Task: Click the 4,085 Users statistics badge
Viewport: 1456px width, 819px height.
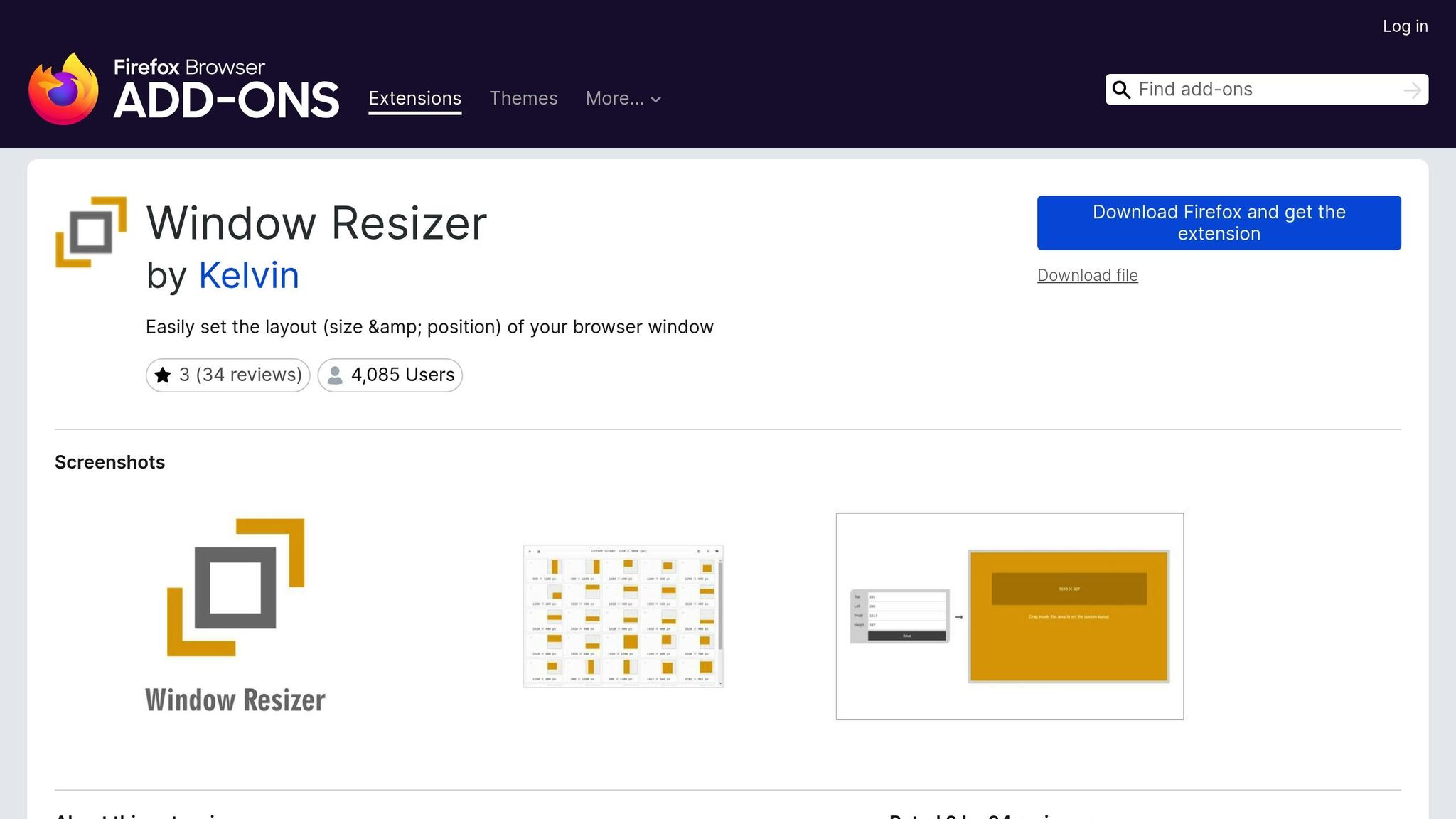Action: (390, 375)
